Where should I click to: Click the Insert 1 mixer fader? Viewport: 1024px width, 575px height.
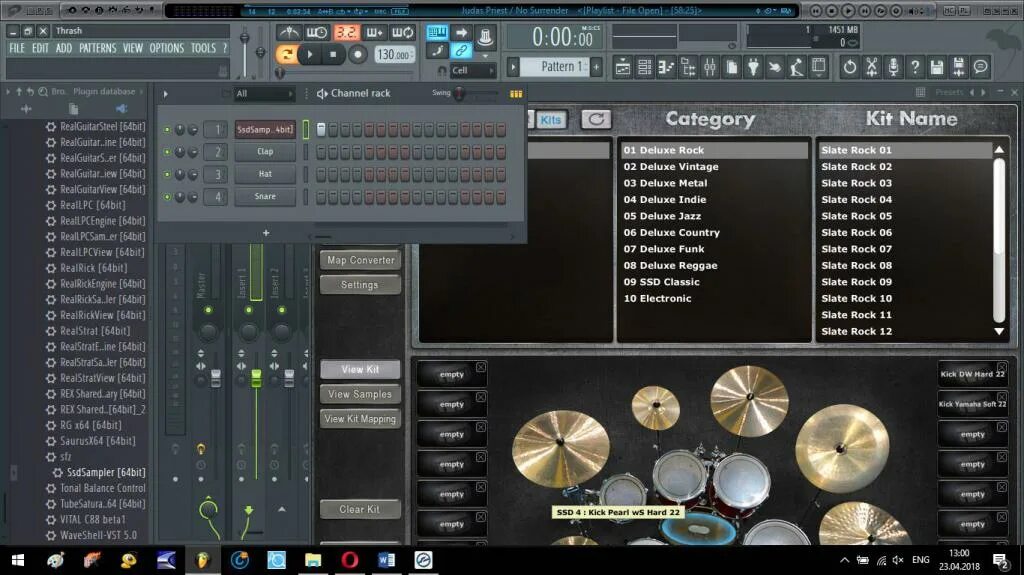(x=256, y=378)
